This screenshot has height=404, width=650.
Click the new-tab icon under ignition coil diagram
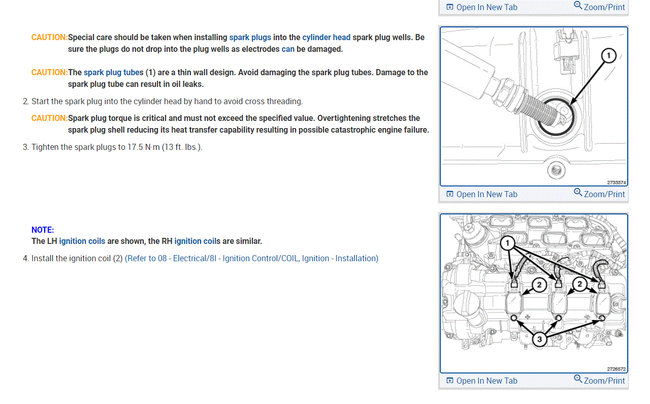pos(450,380)
